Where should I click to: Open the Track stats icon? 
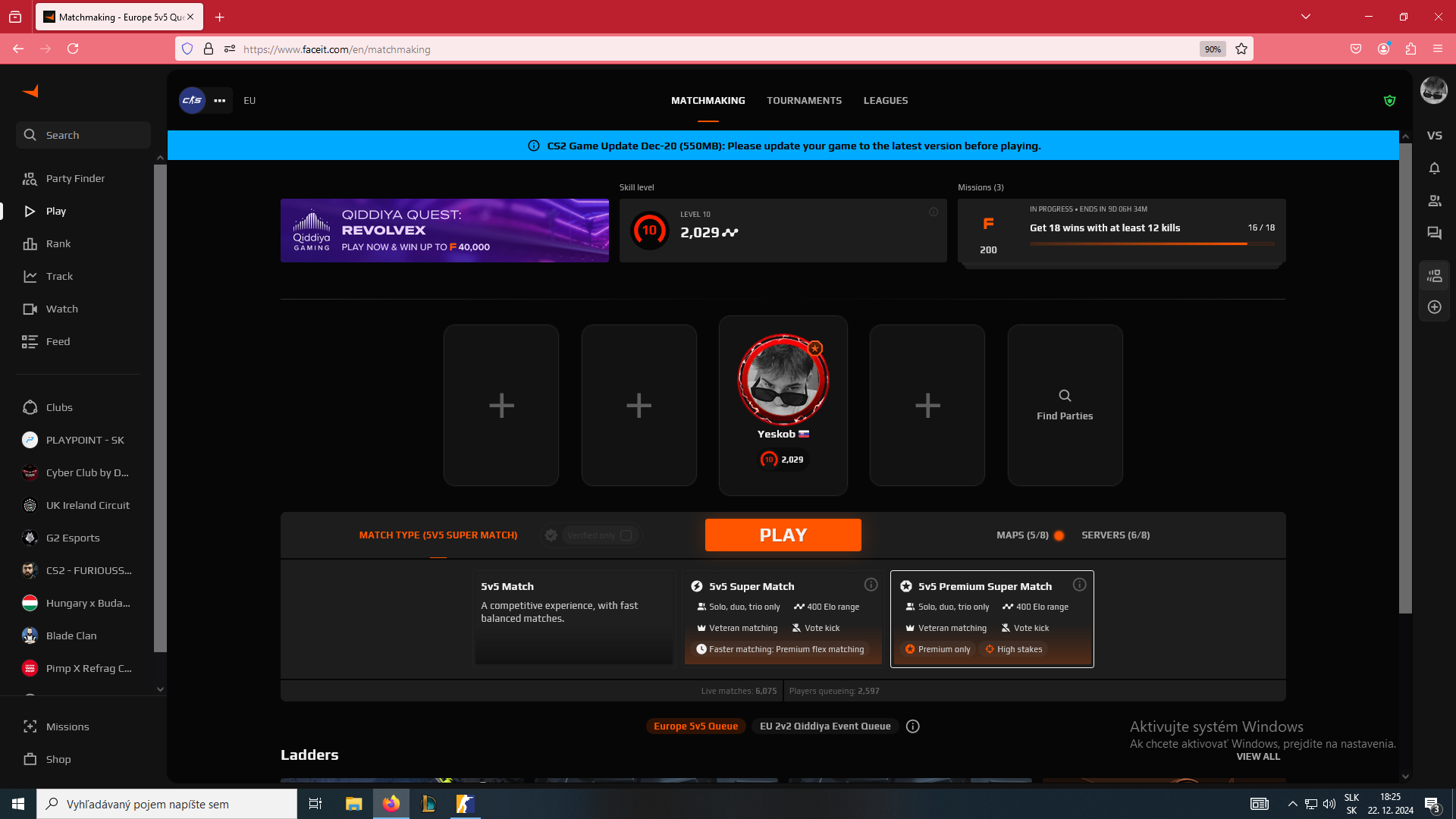[30, 277]
